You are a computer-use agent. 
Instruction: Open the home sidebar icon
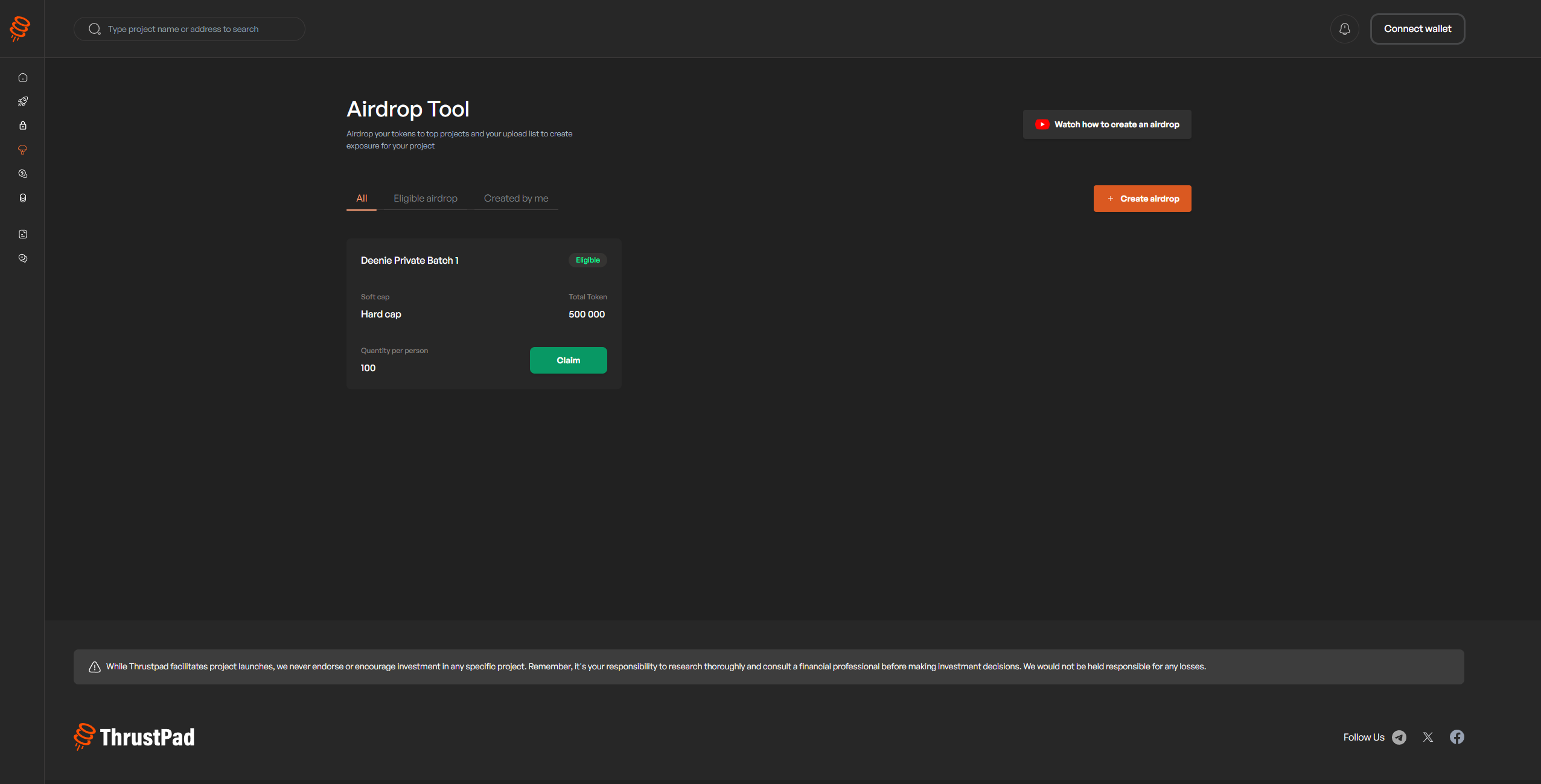pos(23,77)
